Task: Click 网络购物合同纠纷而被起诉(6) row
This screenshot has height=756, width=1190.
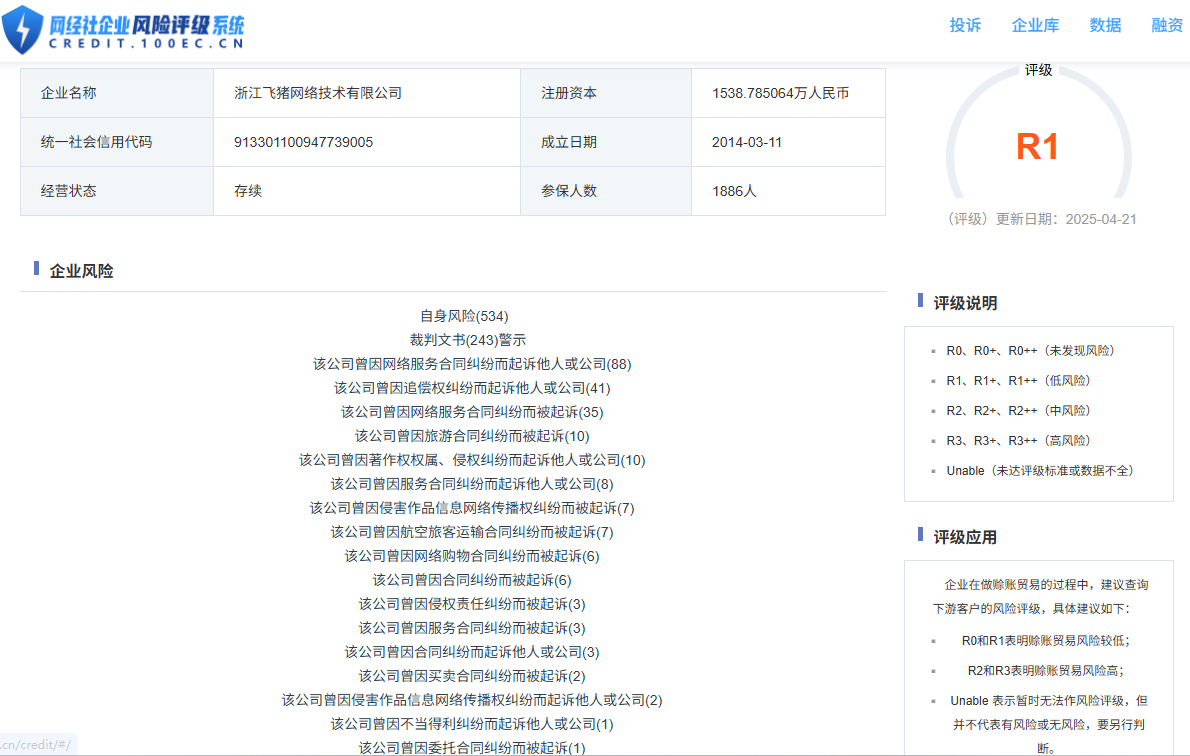Action: (x=472, y=556)
